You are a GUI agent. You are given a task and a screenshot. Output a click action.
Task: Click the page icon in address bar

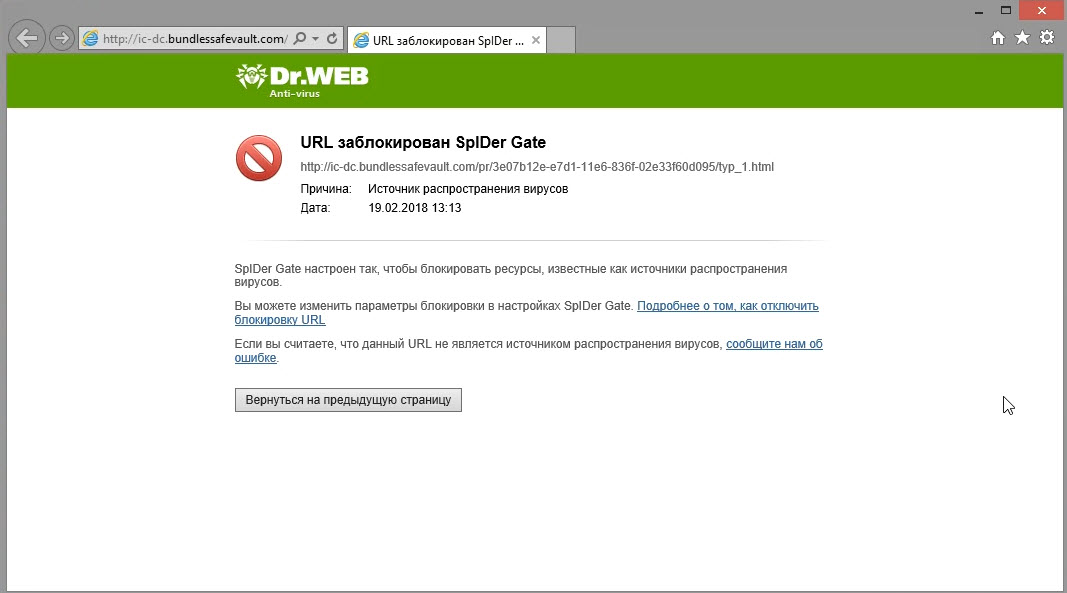tap(90, 39)
